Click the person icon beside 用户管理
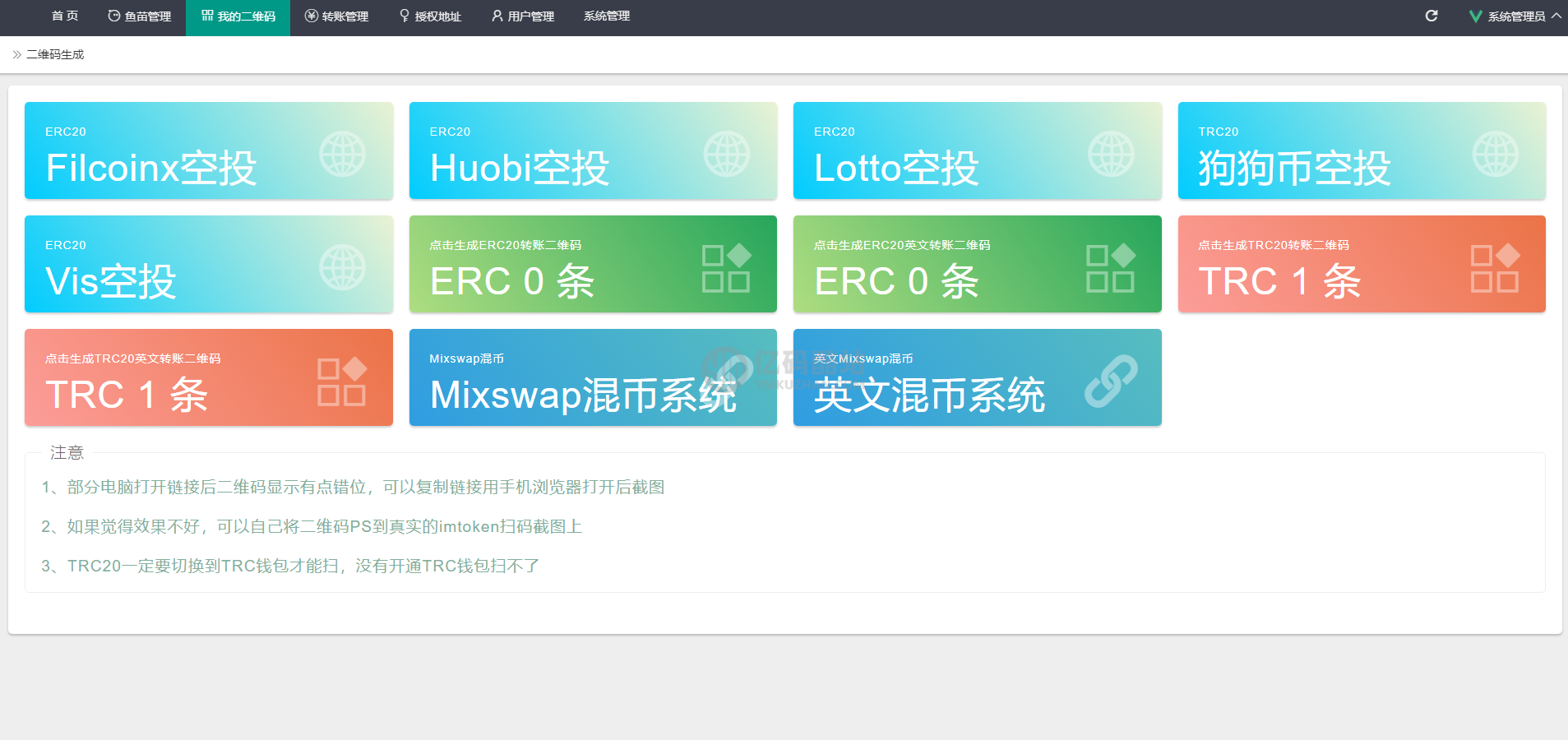Image resolution: width=1568 pixels, height=740 pixels. click(x=497, y=16)
